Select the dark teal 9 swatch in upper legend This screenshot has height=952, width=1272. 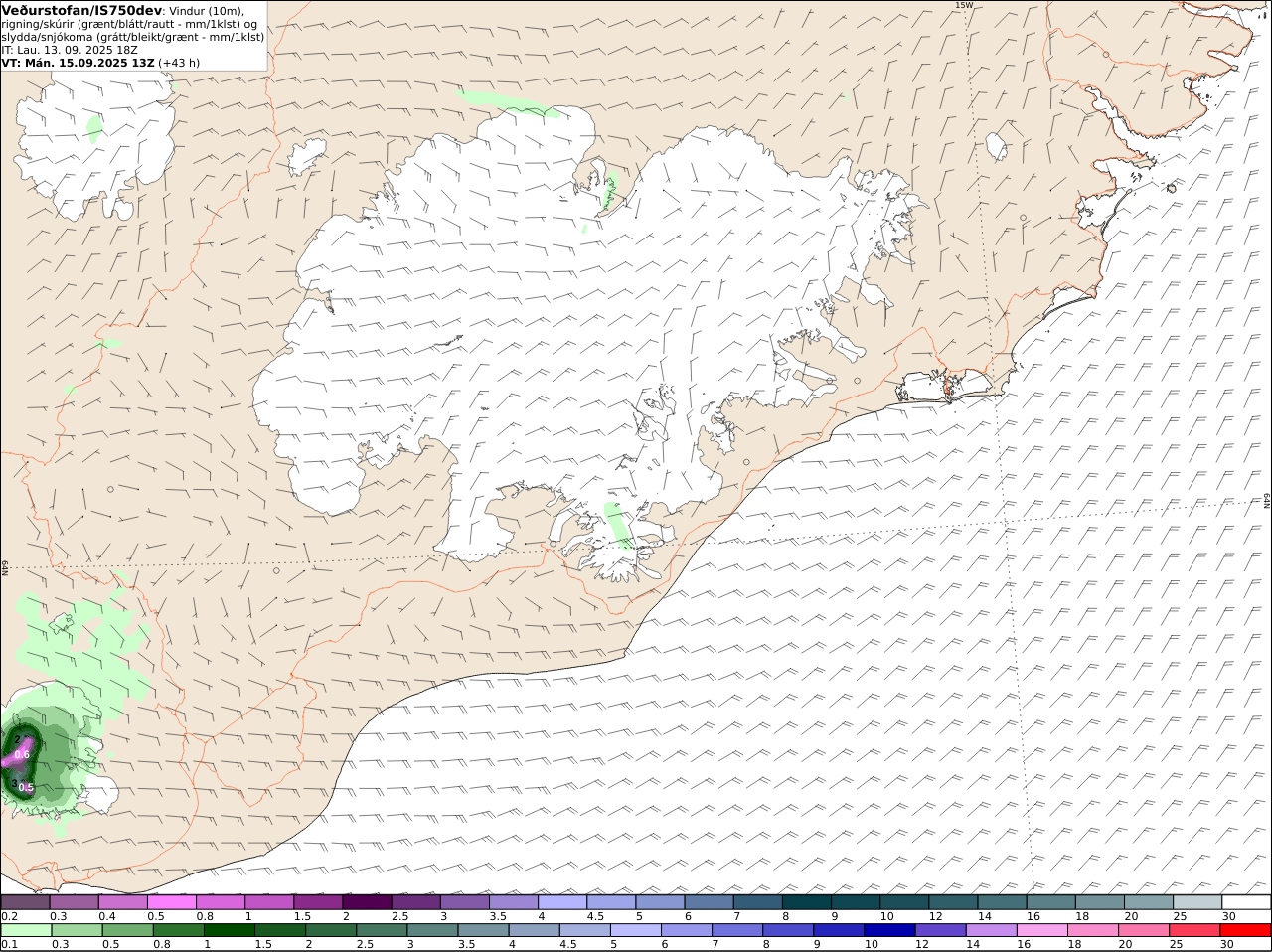(856, 902)
